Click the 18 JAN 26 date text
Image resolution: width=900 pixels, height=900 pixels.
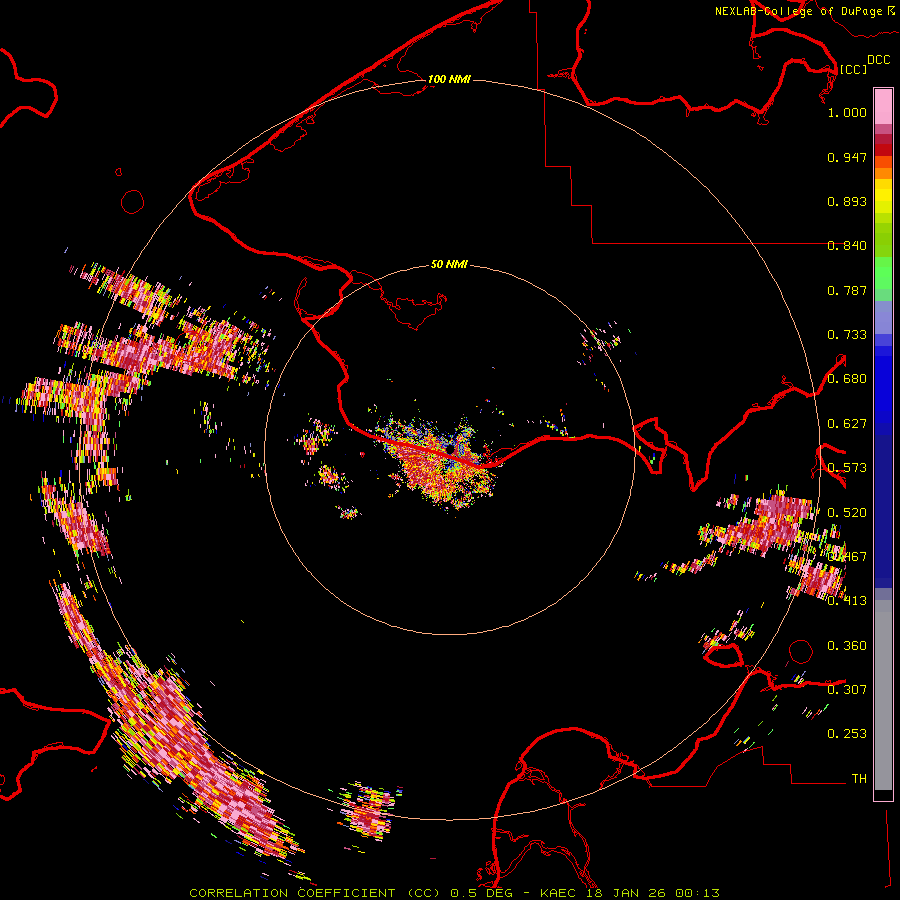(626, 893)
